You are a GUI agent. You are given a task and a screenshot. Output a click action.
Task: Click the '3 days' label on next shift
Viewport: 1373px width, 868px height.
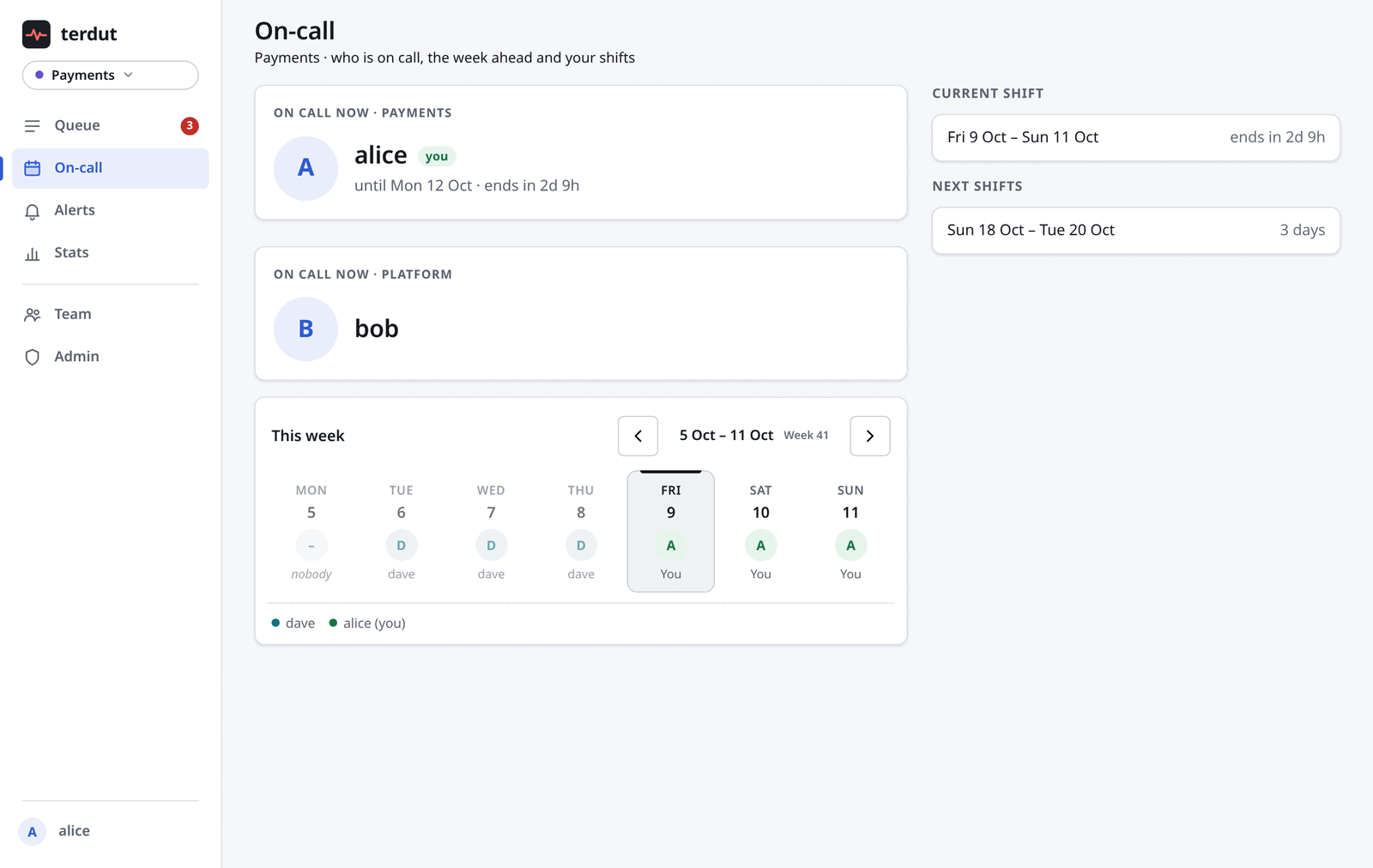1303,230
